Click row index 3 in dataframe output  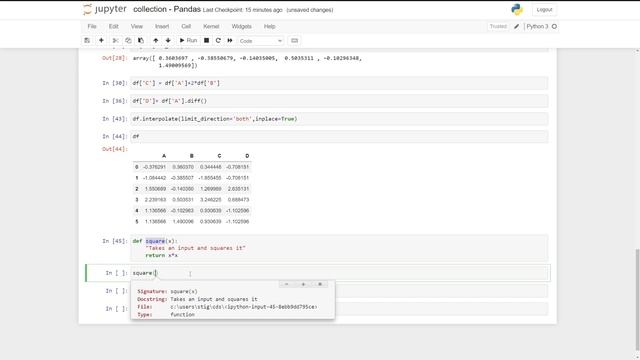click(x=137, y=200)
